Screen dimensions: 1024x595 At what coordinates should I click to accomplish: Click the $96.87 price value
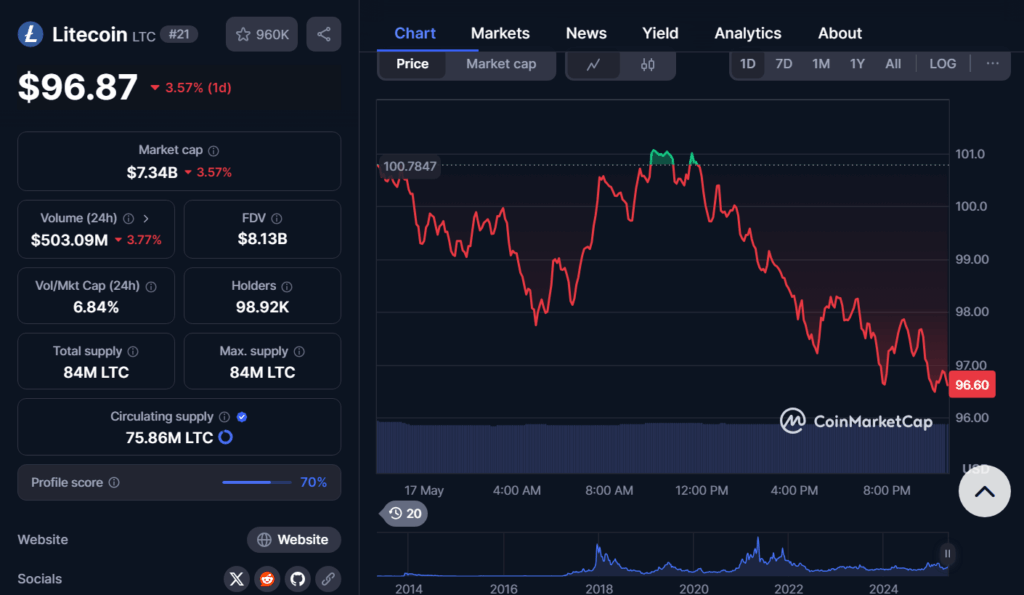pyautogui.click(x=78, y=87)
